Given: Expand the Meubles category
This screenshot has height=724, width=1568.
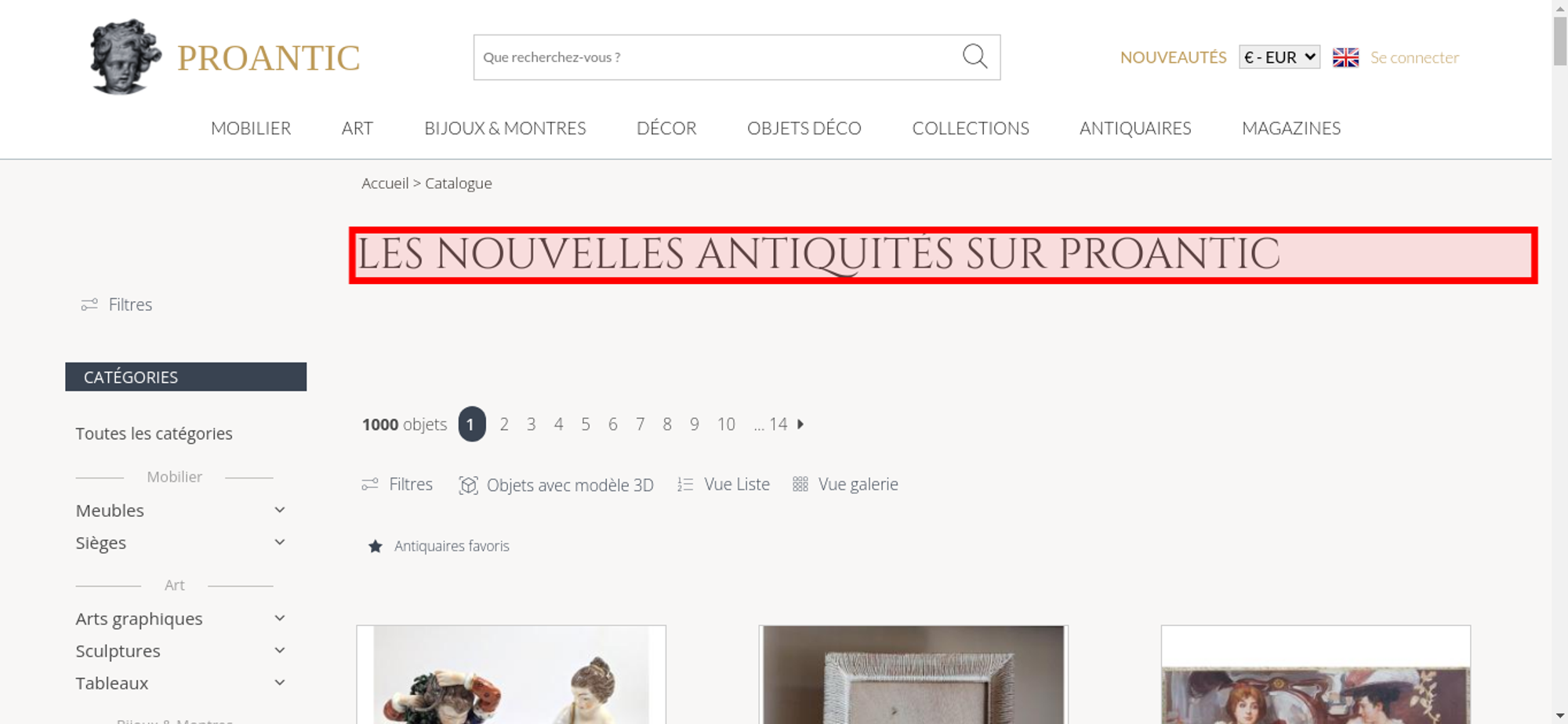Looking at the screenshot, I should point(279,510).
